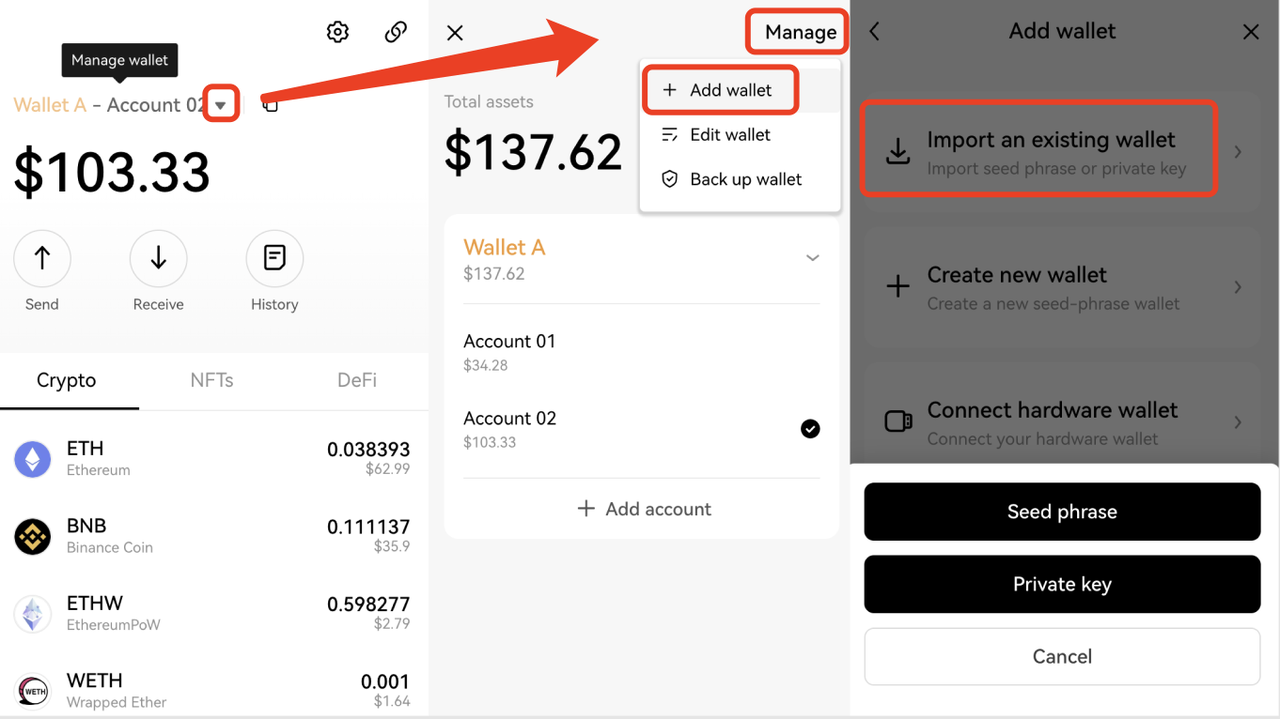Open the History icon
Image resolution: width=1280 pixels, height=719 pixels.
(274, 259)
